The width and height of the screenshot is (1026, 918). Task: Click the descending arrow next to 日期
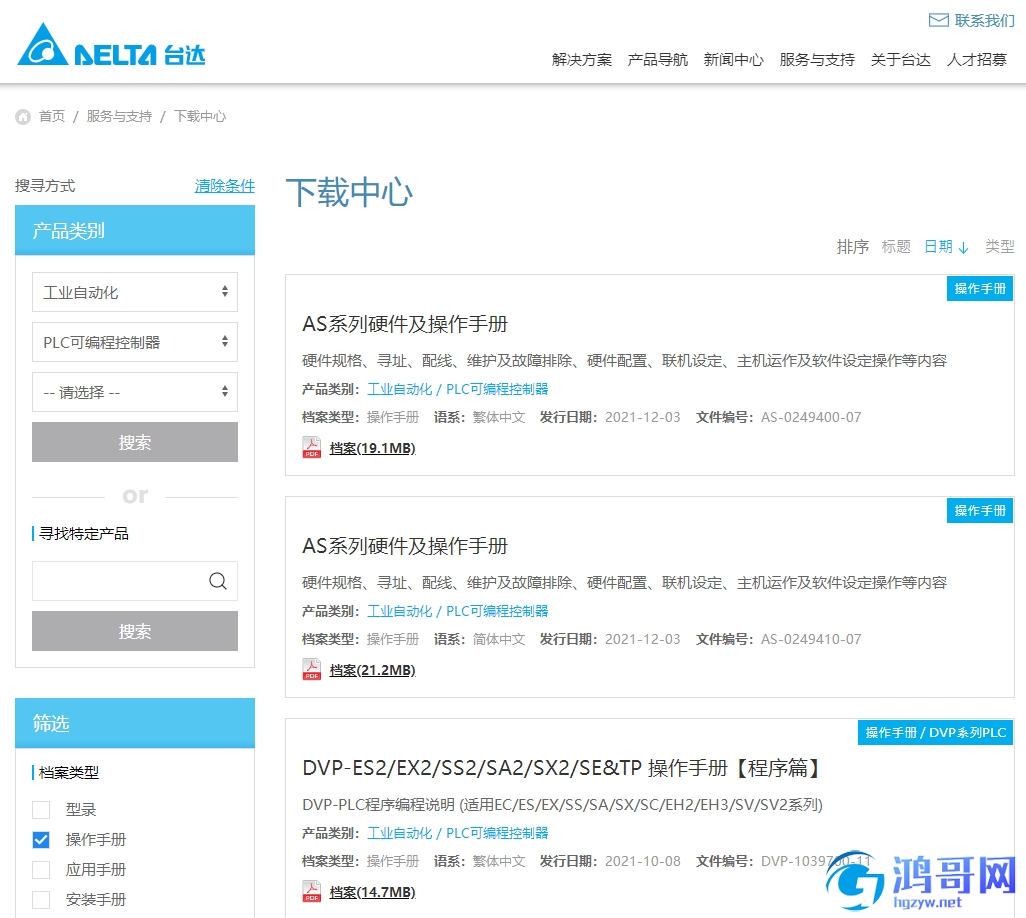963,247
